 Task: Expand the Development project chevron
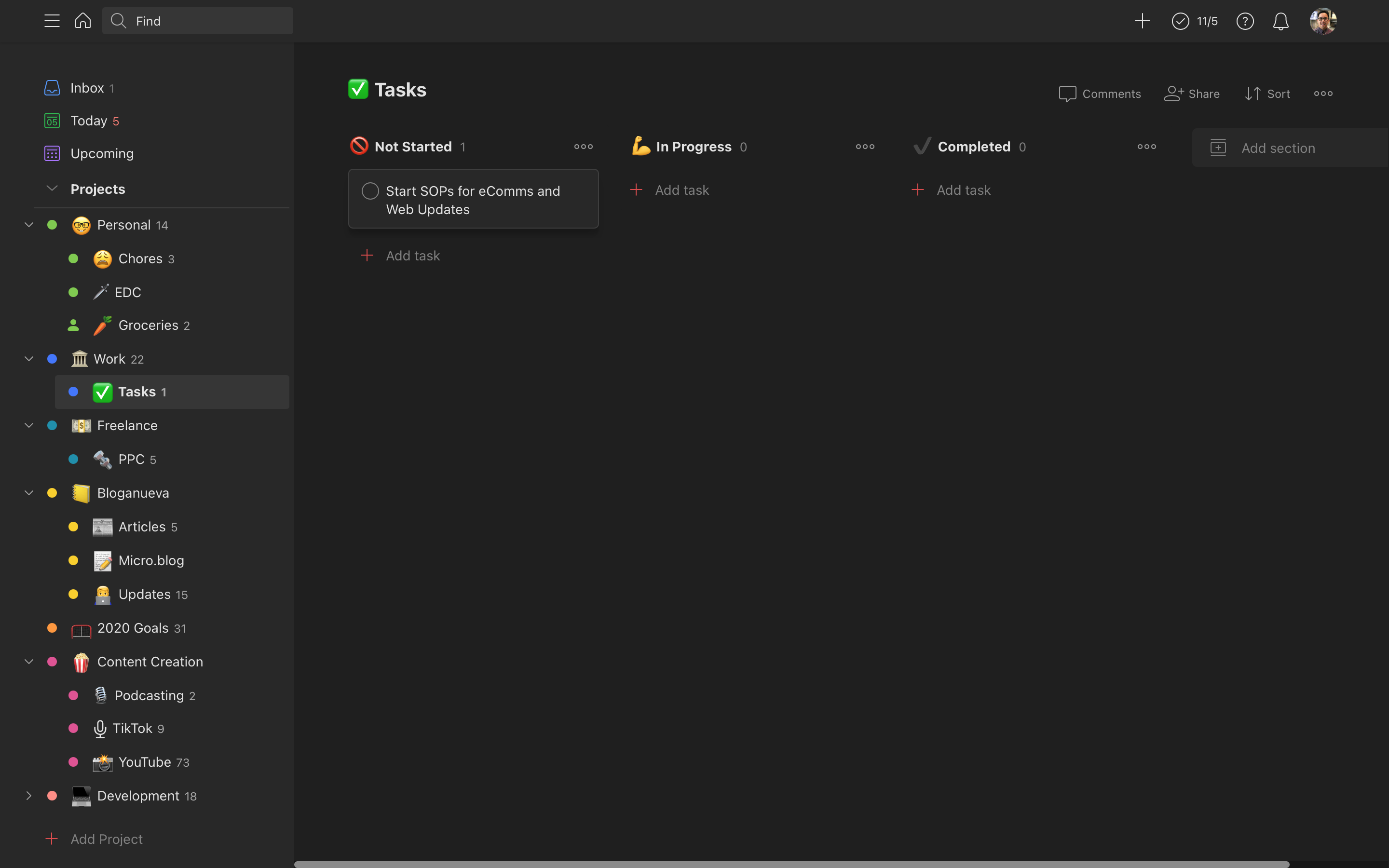coord(29,795)
